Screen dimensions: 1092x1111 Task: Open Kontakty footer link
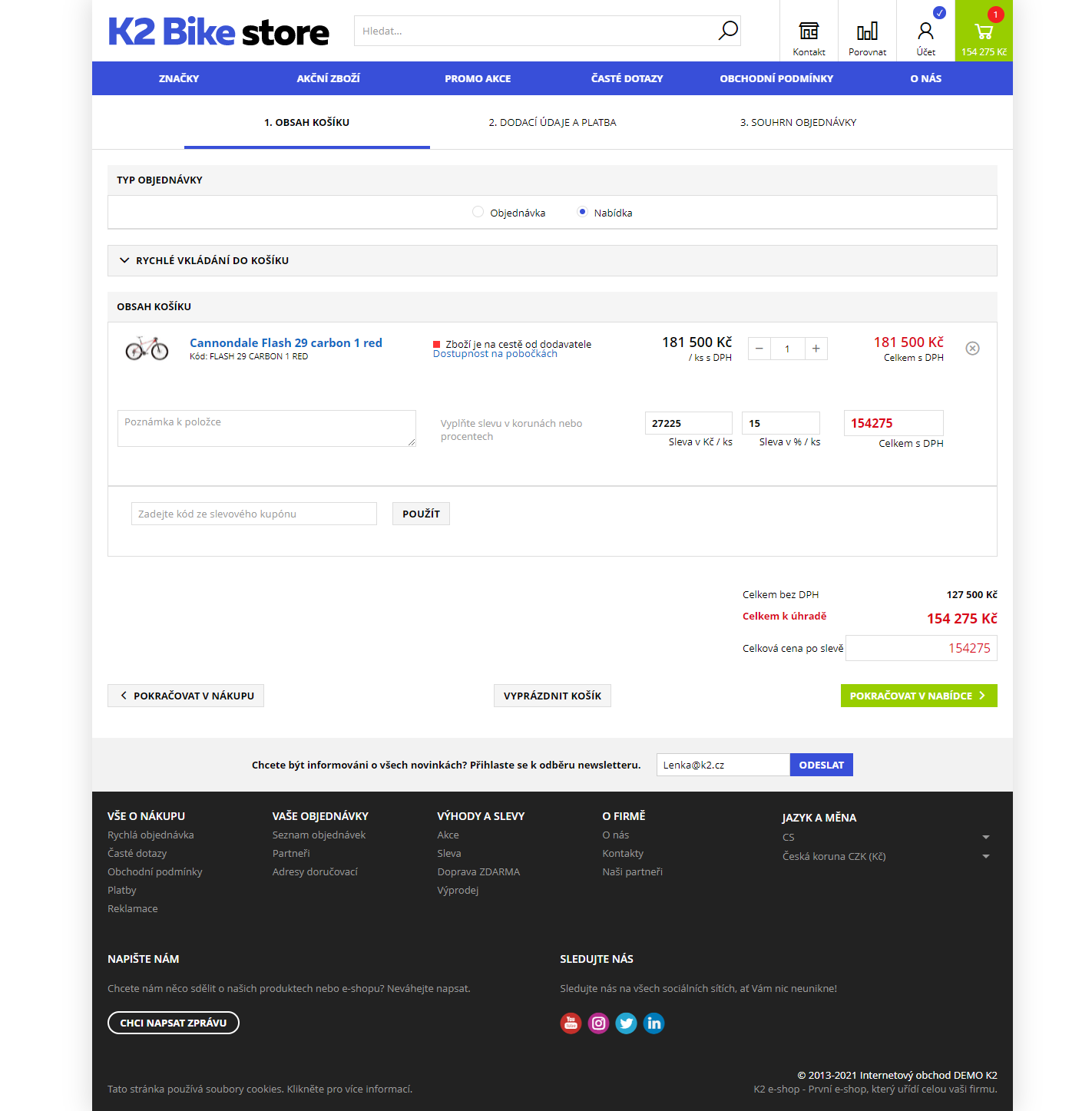pyautogui.click(x=623, y=853)
